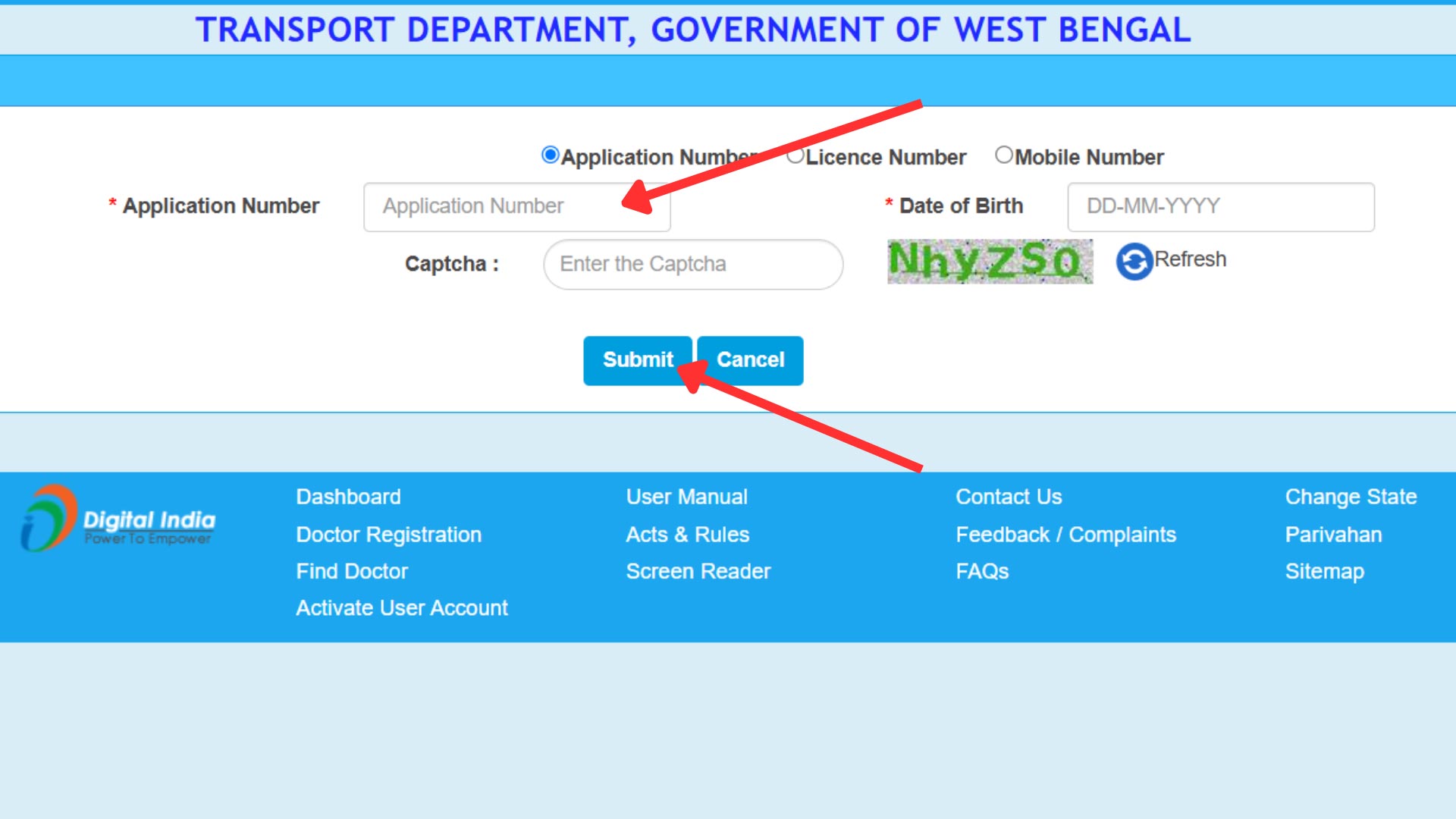Click the Enter the Captcha field

tap(692, 264)
